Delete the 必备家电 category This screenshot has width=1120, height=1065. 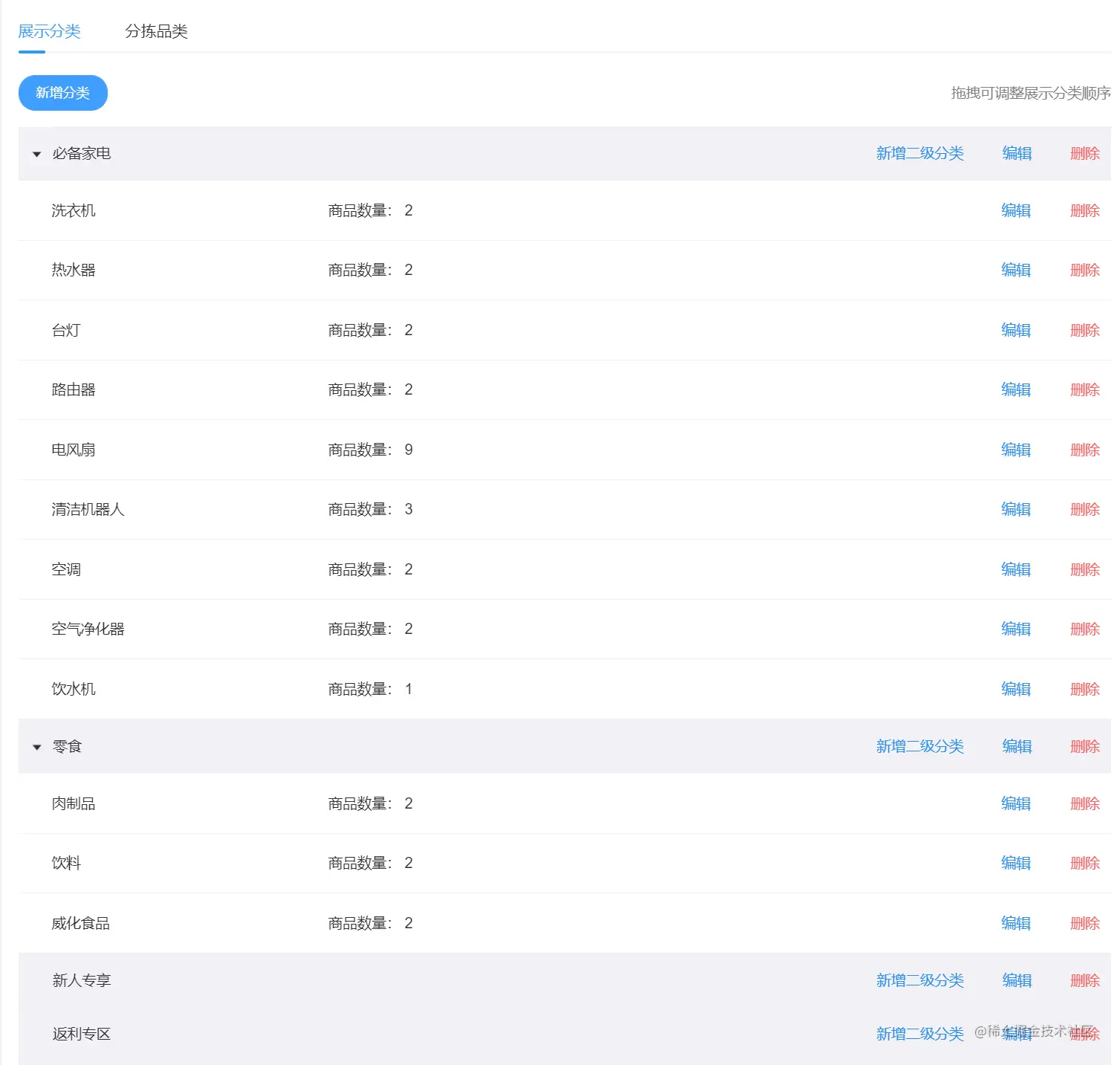1084,153
